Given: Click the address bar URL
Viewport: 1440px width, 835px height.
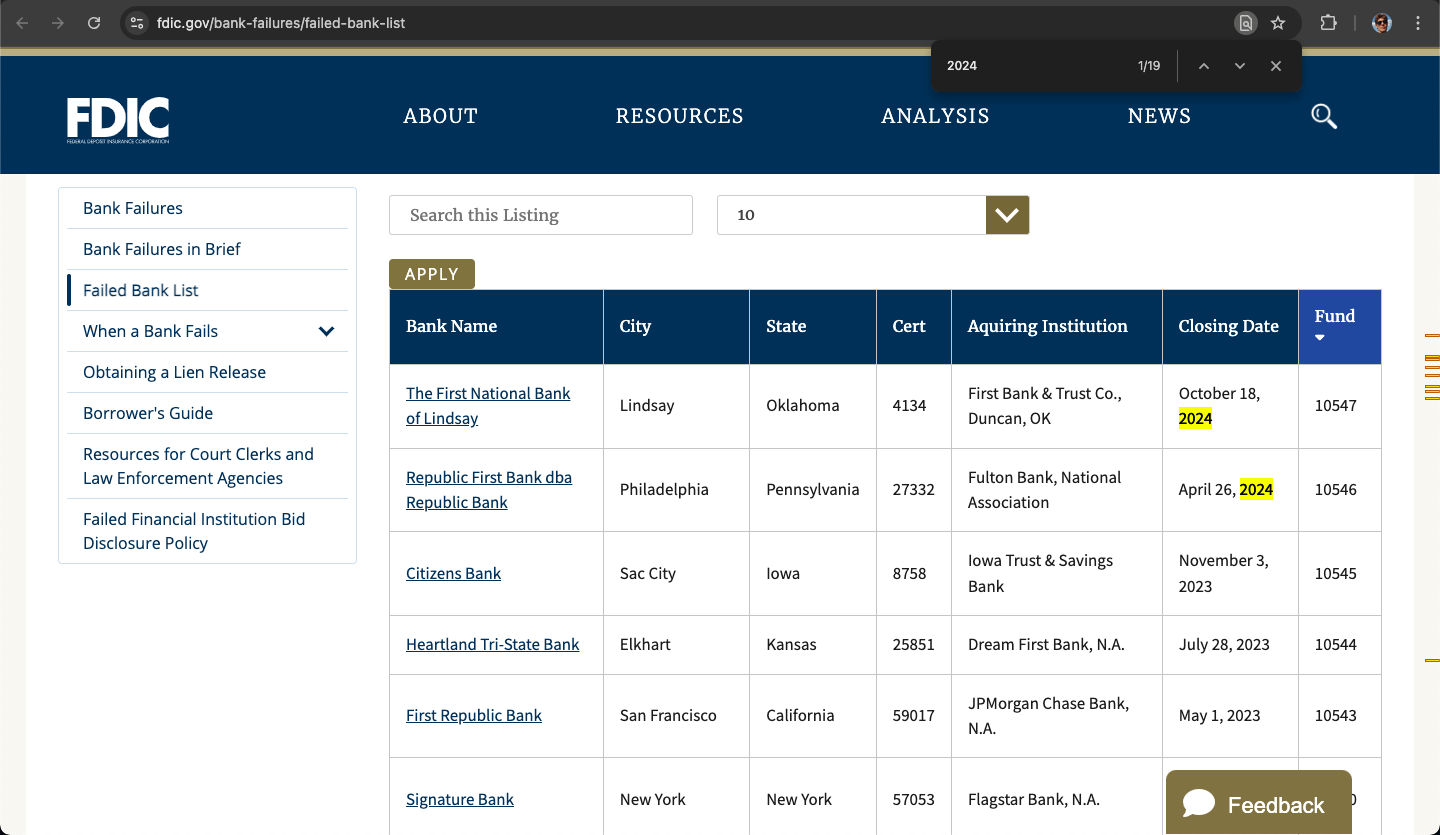Looking at the screenshot, I should pyautogui.click(x=281, y=23).
